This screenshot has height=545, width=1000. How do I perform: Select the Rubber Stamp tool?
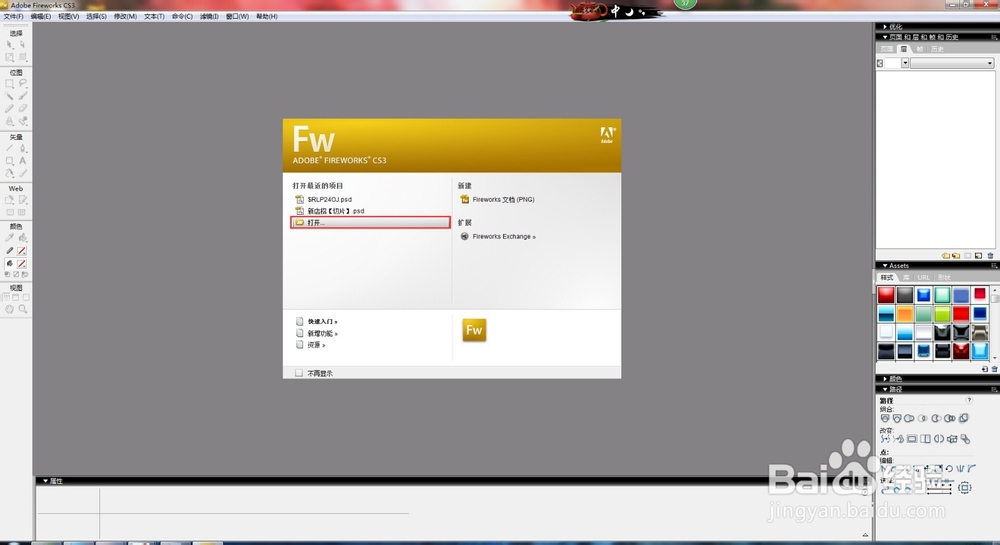[x=22, y=121]
